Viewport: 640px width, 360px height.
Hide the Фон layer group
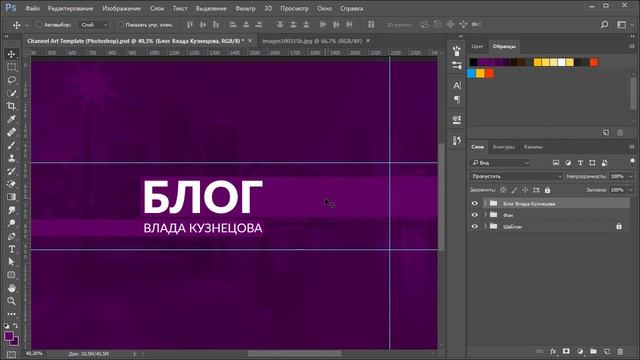pyautogui.click(x=474, y=215)
